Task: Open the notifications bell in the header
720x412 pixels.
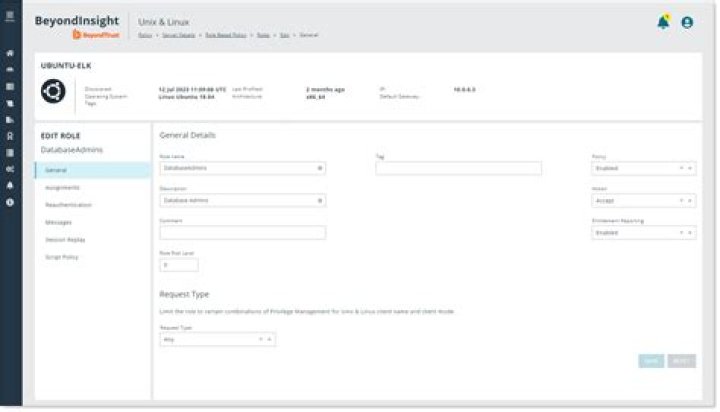Action: (663, 22)
